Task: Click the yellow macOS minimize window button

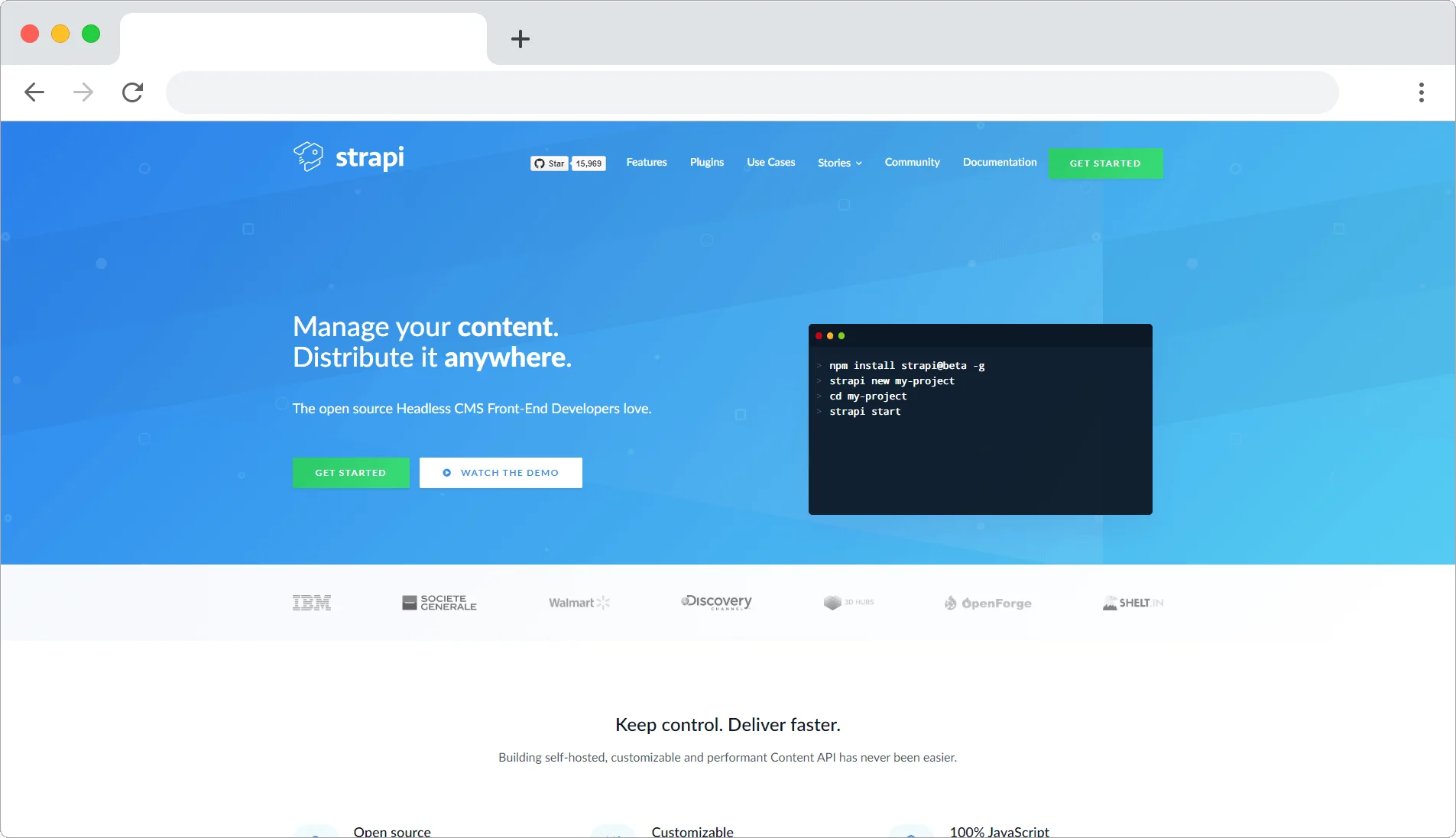Action: [60, 34]
